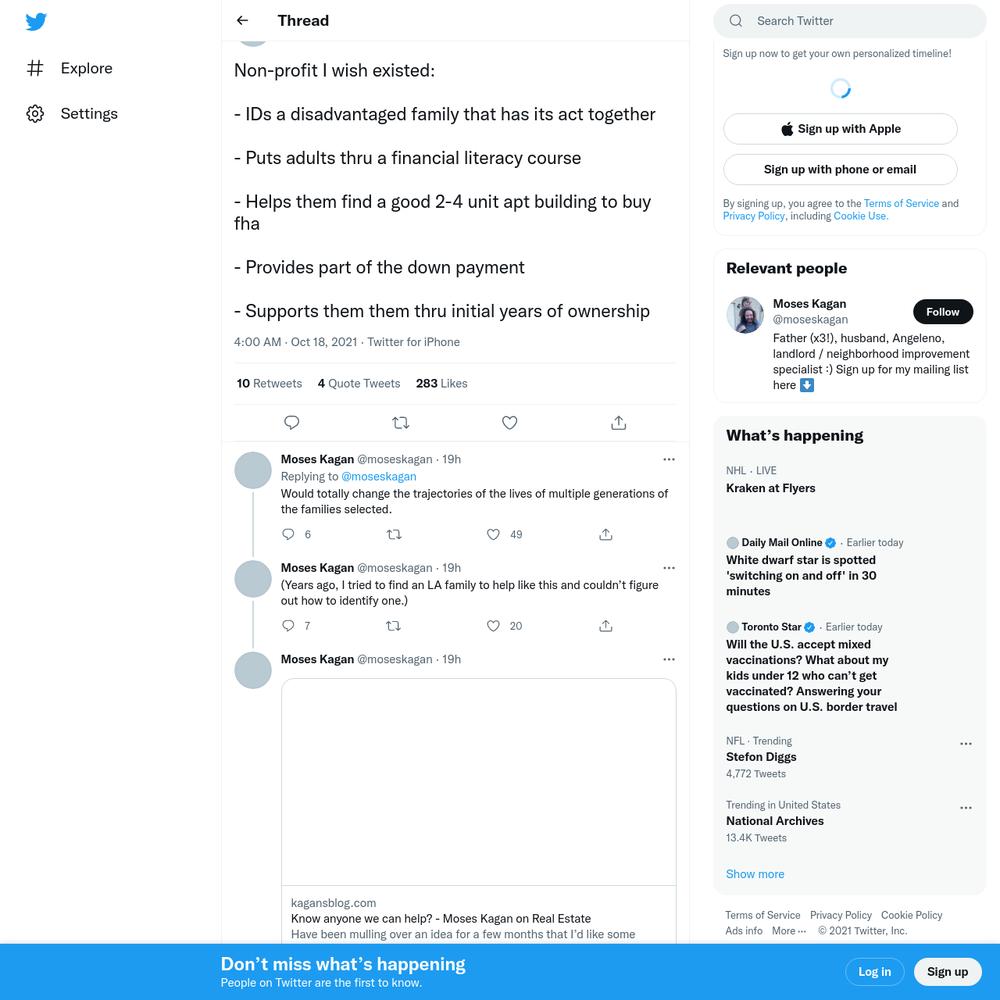Viewport: 1000px width, 1000px height.
Task: Retweet the reply about LA family
Action: point(393,626)
